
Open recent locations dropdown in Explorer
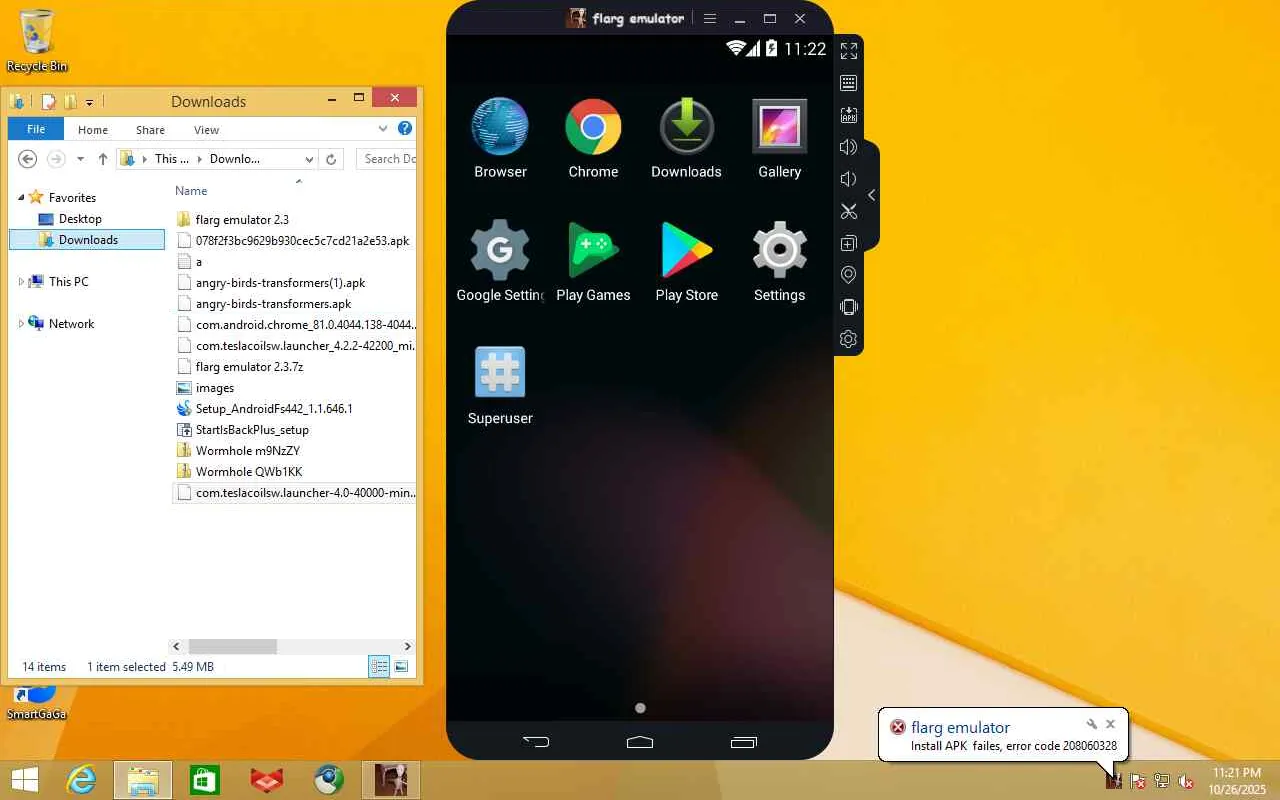[x=80, y=159]
